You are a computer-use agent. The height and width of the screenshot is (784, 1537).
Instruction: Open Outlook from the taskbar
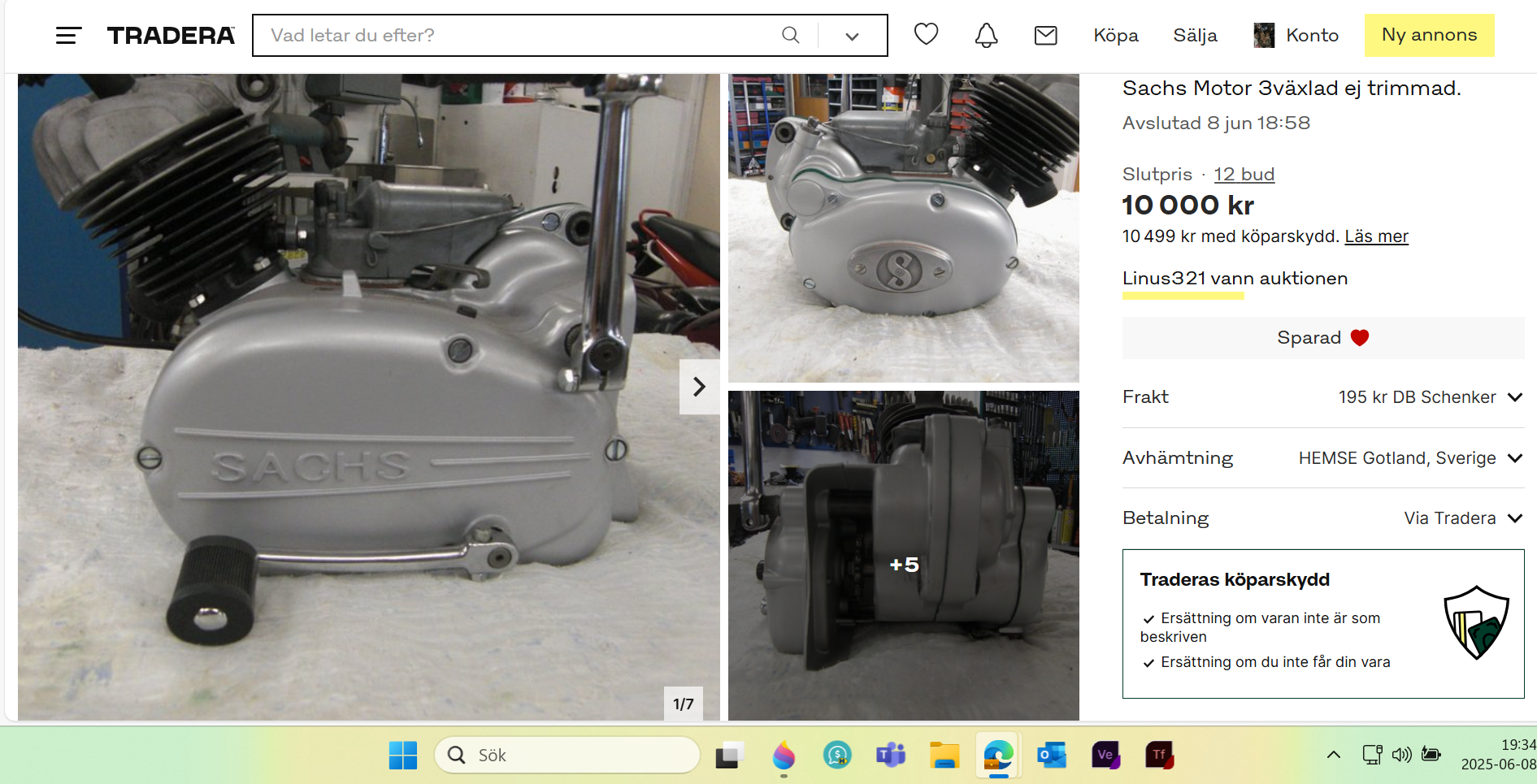click(1052, 755)
